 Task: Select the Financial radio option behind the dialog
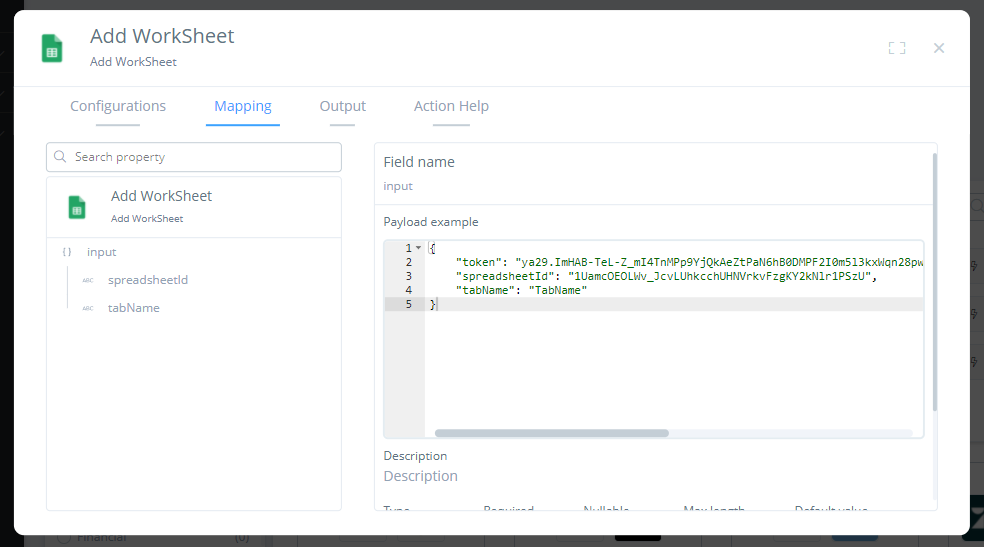63,538
